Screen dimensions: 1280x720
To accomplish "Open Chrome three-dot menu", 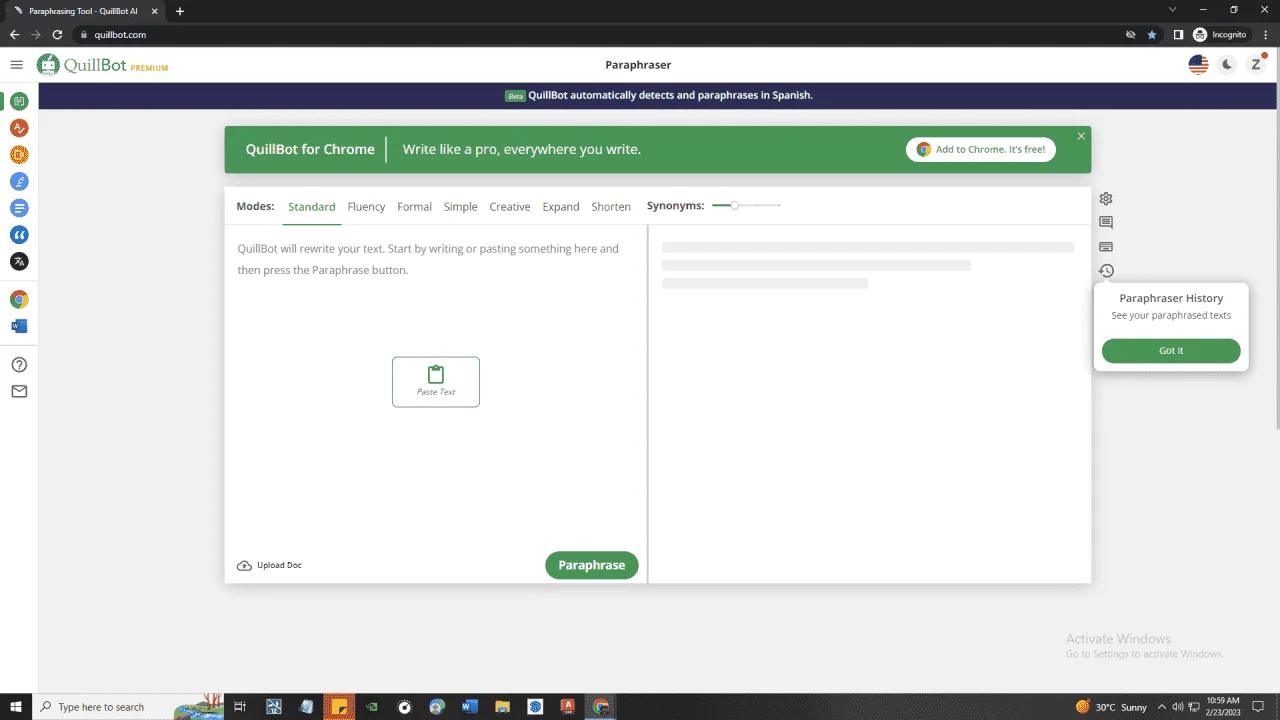I will (1266, 34).
